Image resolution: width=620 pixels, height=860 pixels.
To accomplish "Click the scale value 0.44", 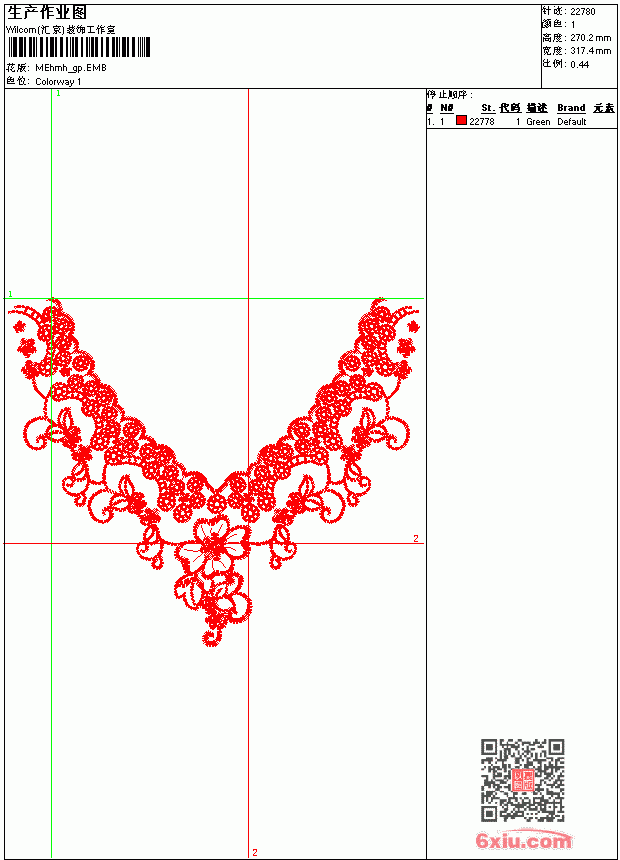I will (579, 64).
